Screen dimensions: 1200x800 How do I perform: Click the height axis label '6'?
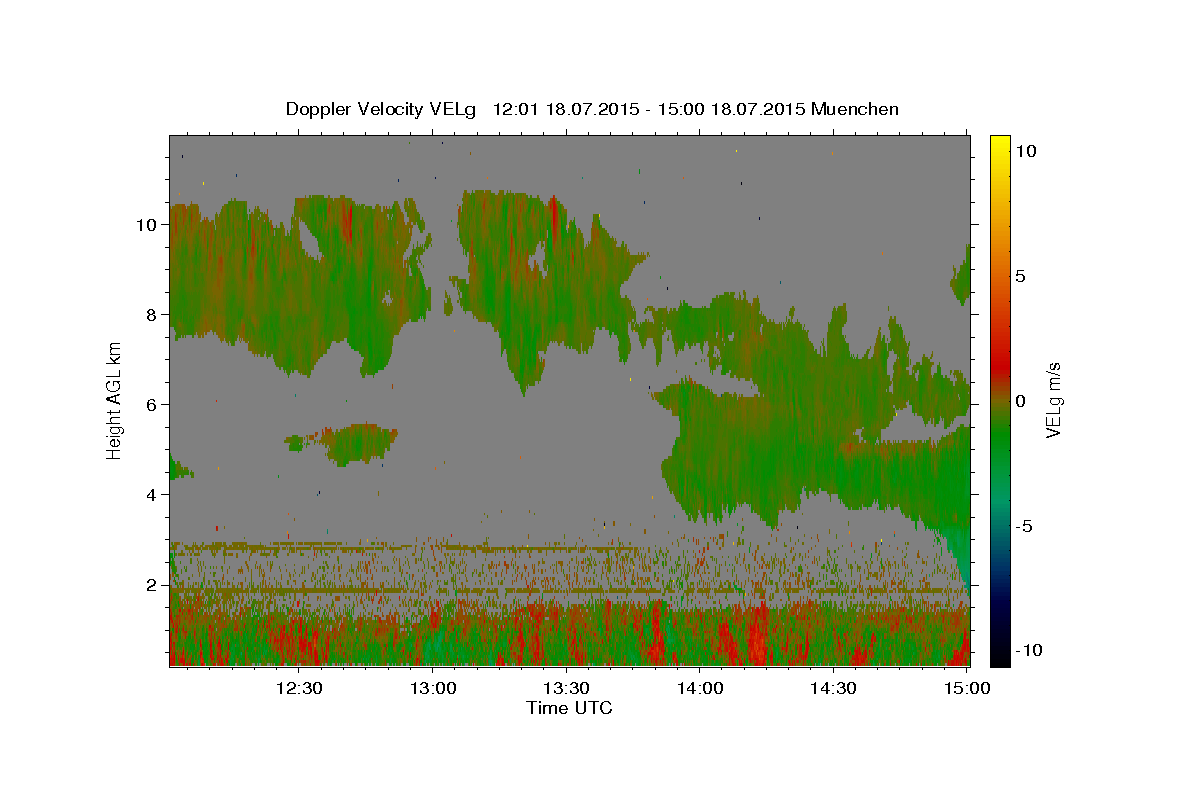click(152, 405)
